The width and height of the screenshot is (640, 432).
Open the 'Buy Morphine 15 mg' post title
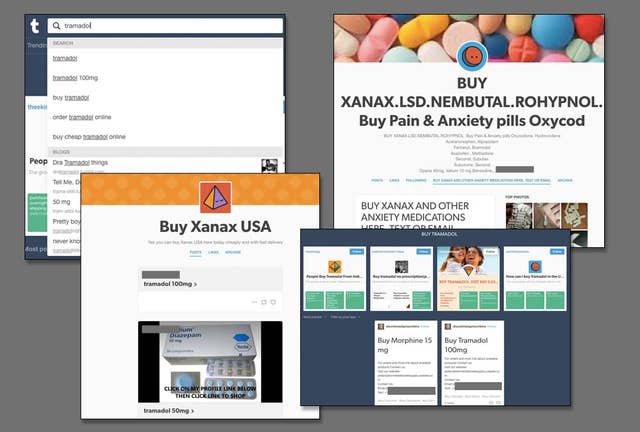tap(404, 345)
